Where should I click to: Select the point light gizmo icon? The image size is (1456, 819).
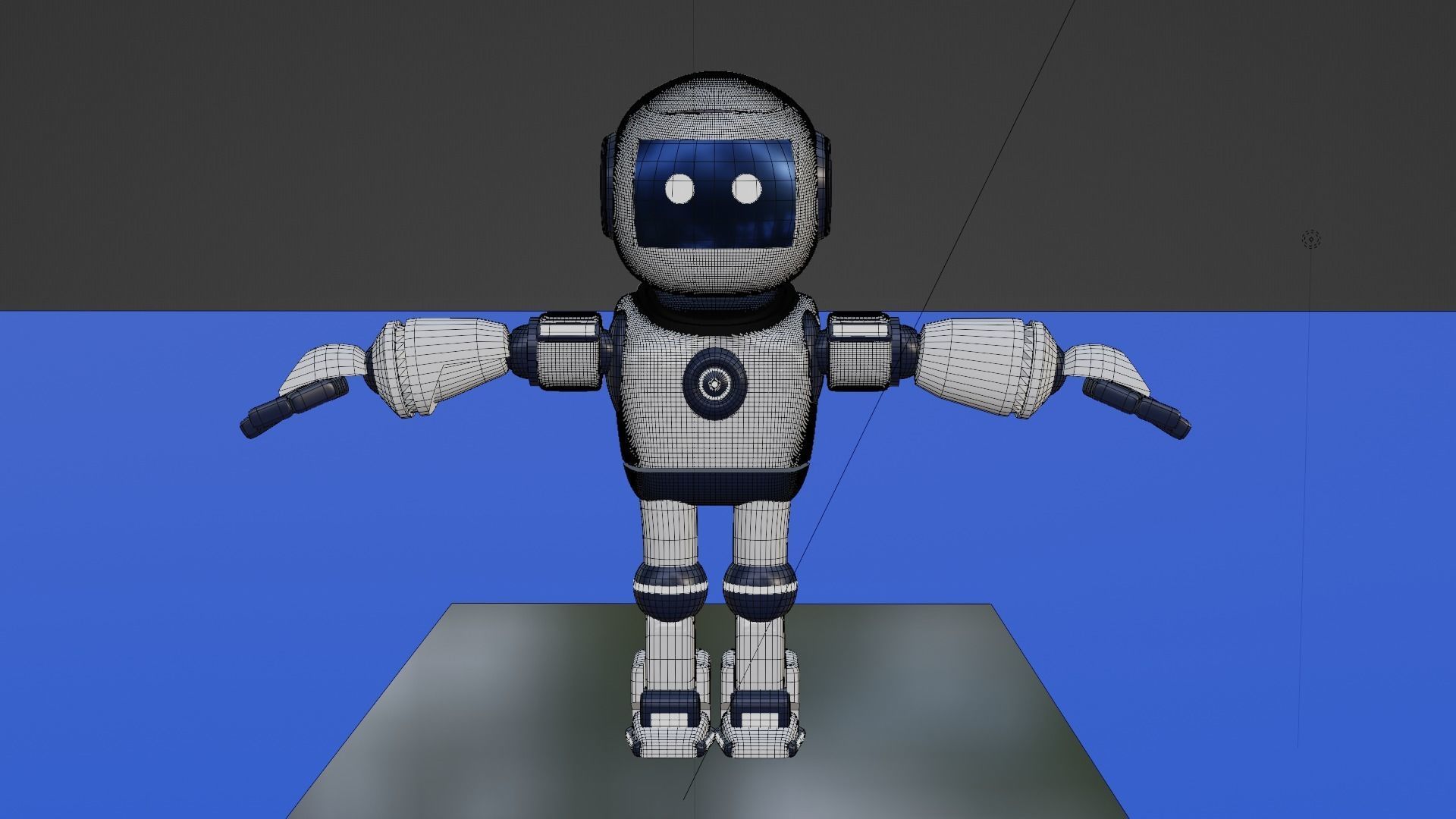click(x=1311, y=240)
